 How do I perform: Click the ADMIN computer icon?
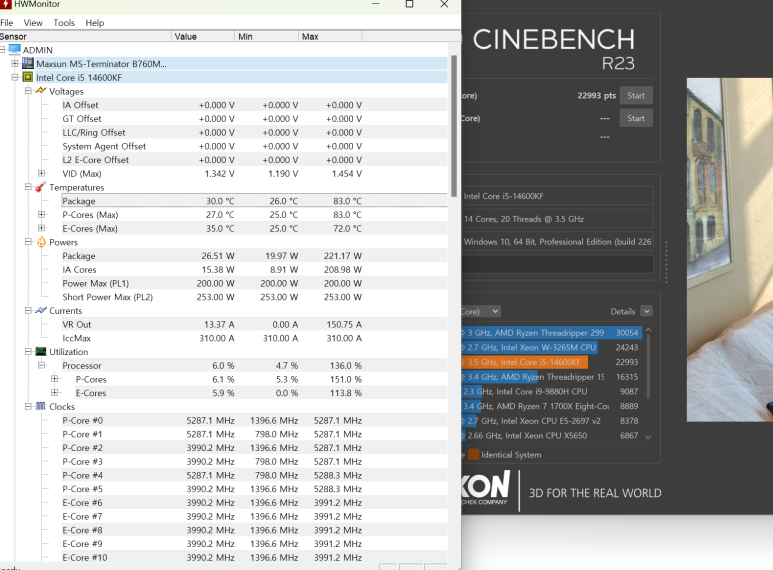point(15,50)
